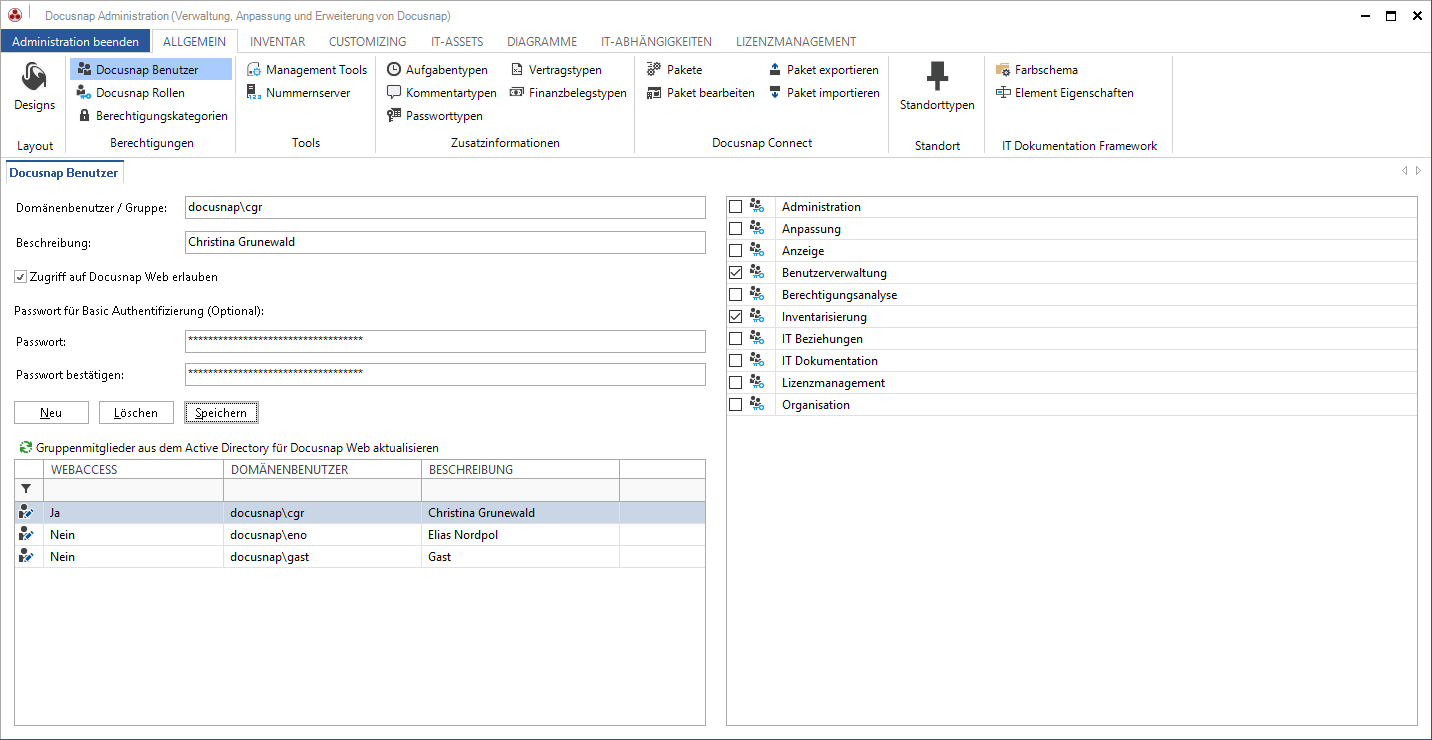Open the IT-ABHÄNGIGKEITEN ribbon tab

click(x=656, y=41)
